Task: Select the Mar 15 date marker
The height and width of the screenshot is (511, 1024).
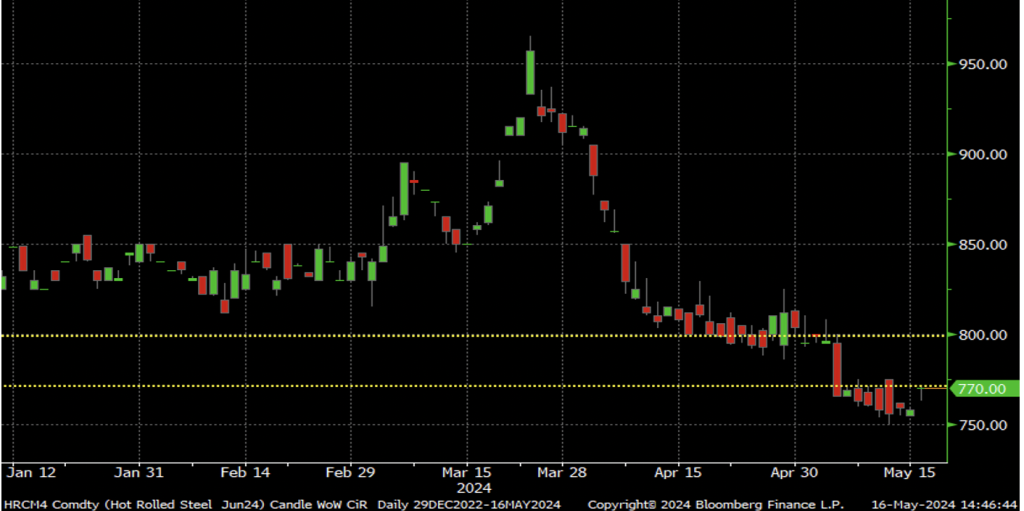Action: [467, 471]
